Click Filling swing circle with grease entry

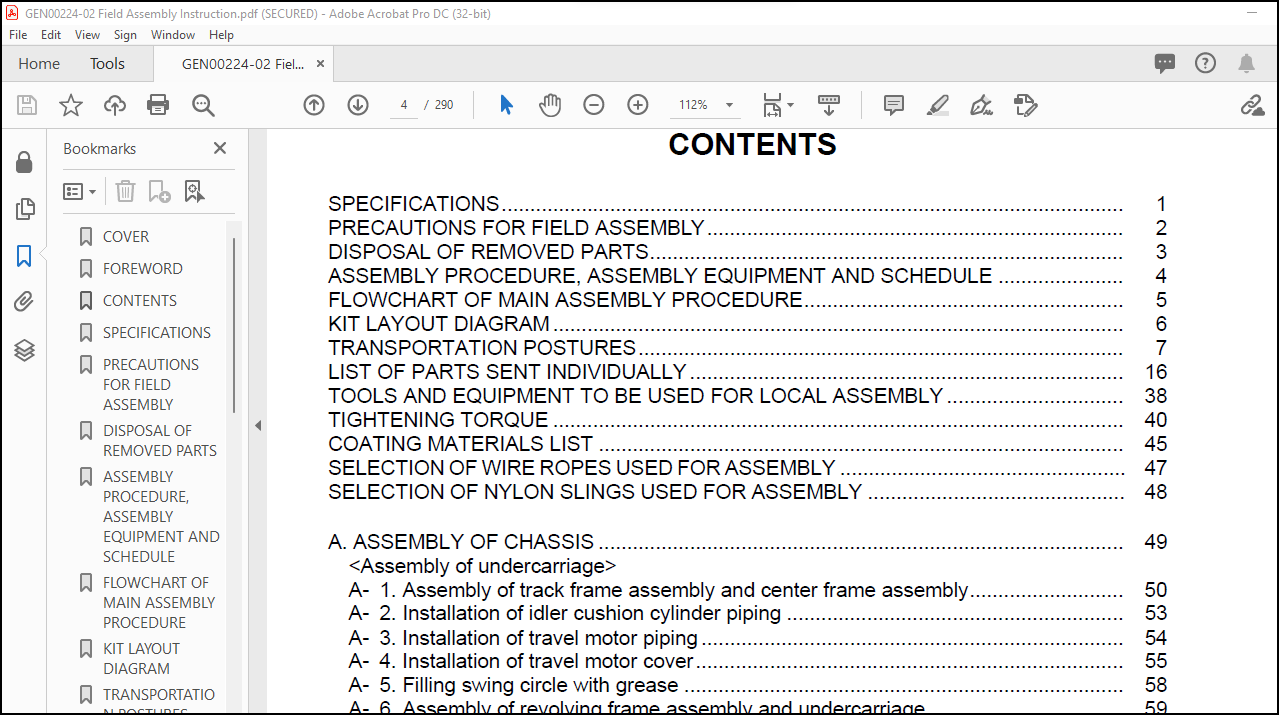pos(758,685)
